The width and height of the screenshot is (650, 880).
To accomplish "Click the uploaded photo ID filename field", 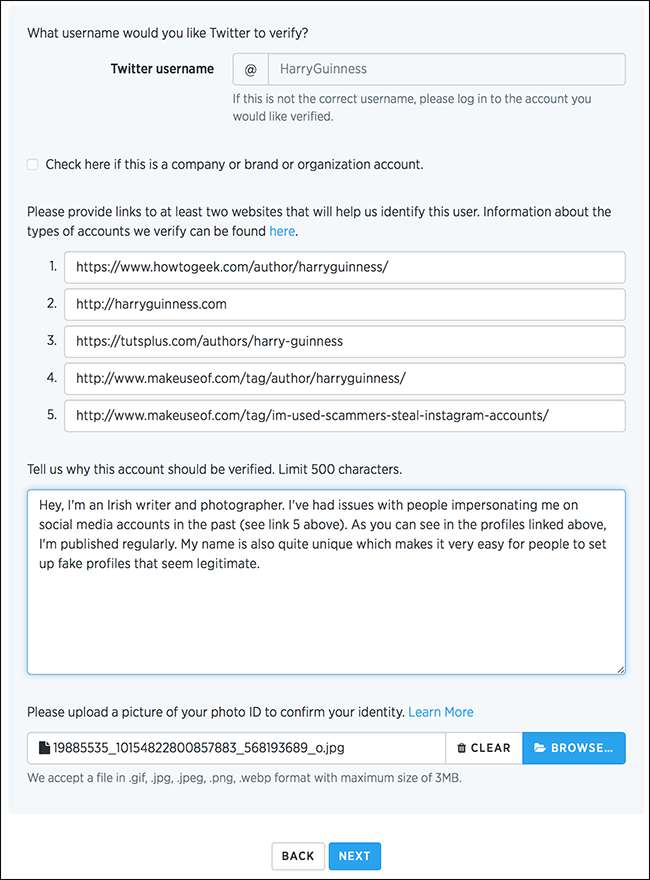I will point(240,748).
